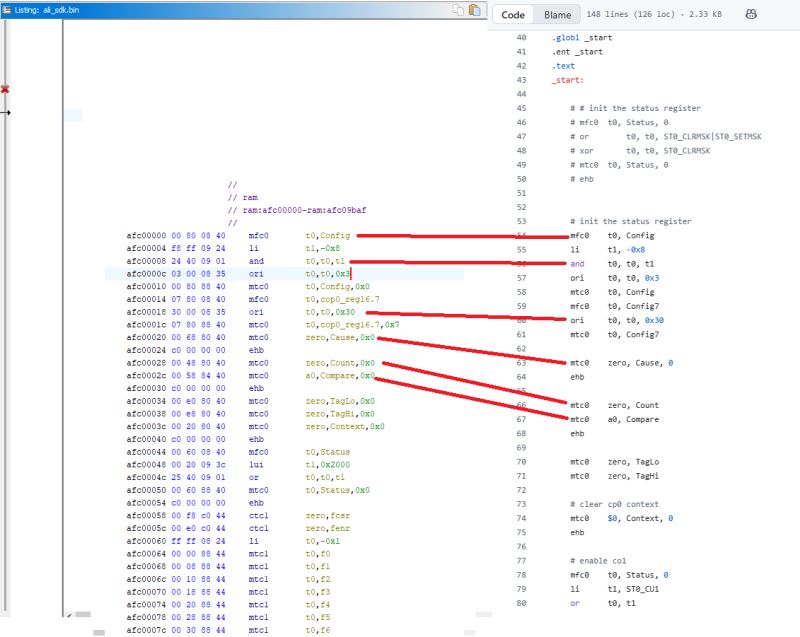Click the red X marker in the left margin
The height and width of the screenshot is (637, 800).
coord(4,89)
